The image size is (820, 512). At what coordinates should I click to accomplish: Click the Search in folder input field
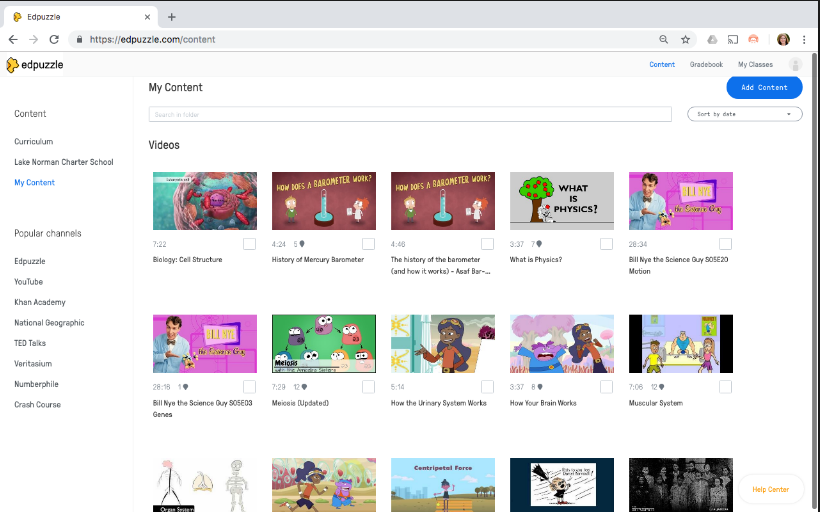click(410, 115)
